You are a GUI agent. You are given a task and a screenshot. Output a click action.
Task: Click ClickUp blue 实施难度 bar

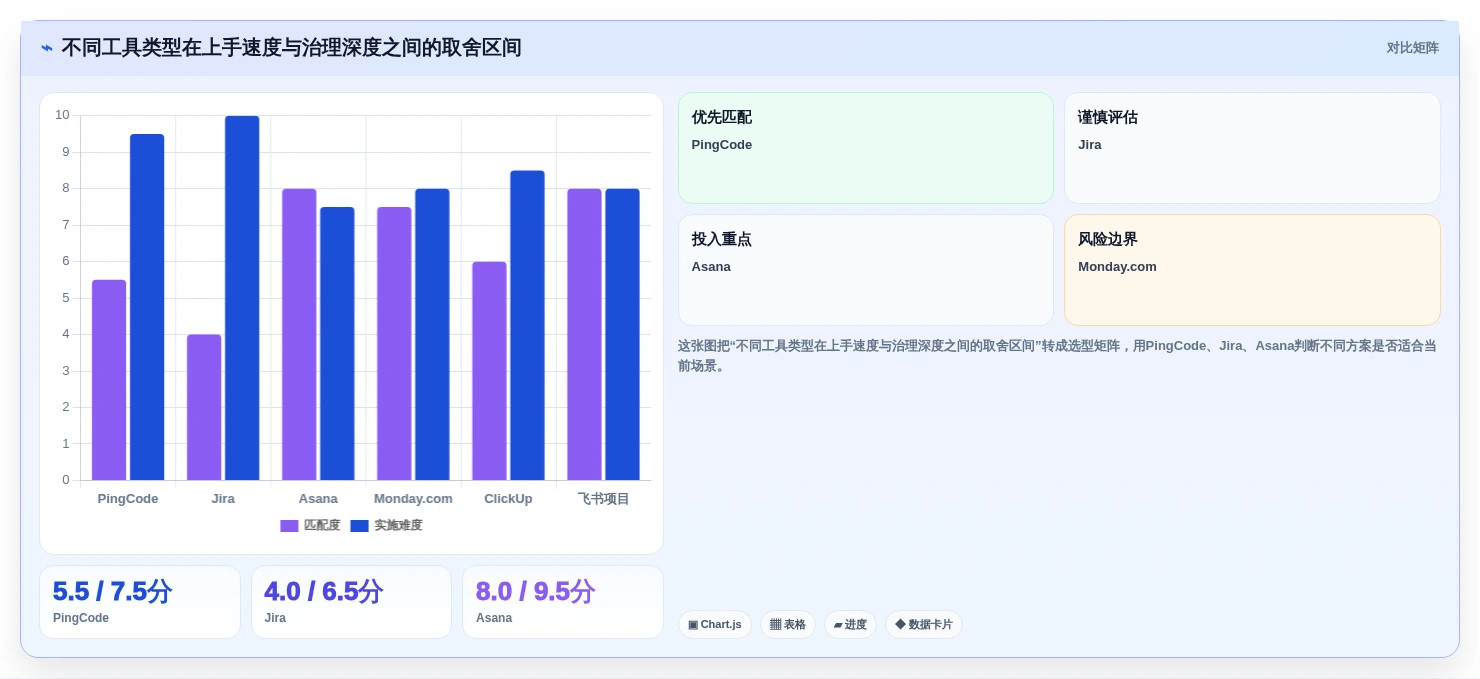click(x=527, y=325)
